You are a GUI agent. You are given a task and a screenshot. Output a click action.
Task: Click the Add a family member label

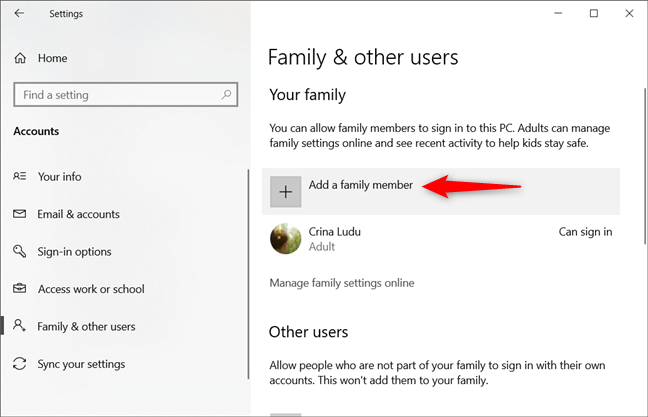[x=361, y=185]
